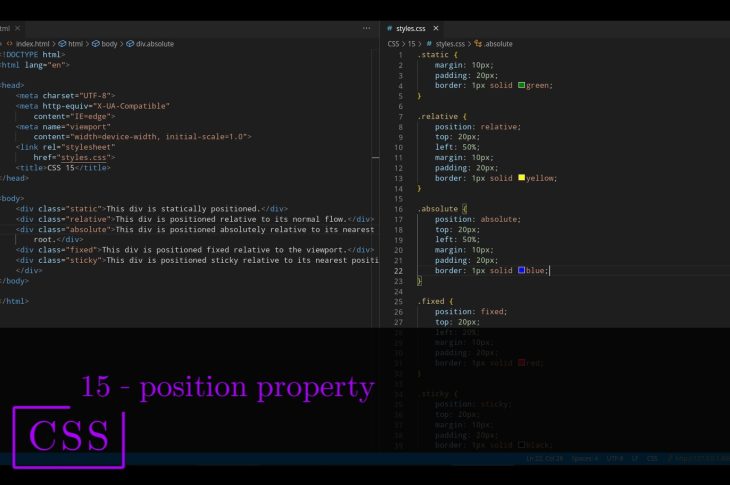
Task: Click the red color swatch in .fixed
Action: tap(522, 363)
